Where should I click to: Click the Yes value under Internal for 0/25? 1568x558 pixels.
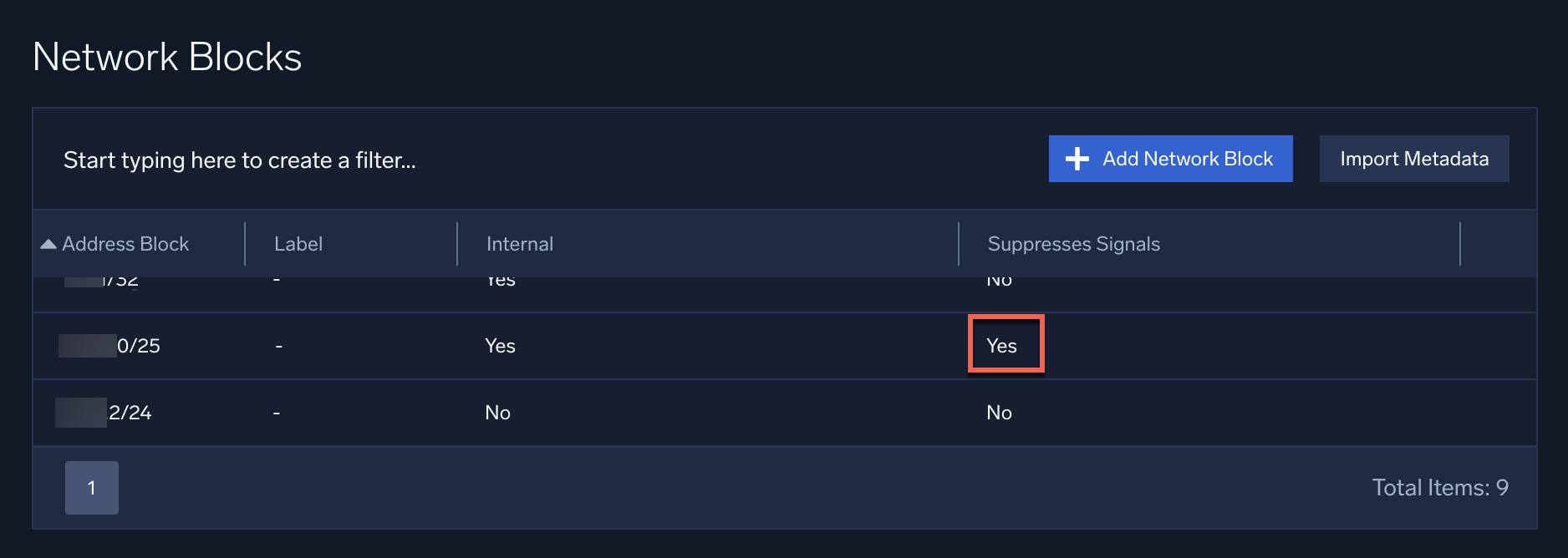tap(499, 345)
